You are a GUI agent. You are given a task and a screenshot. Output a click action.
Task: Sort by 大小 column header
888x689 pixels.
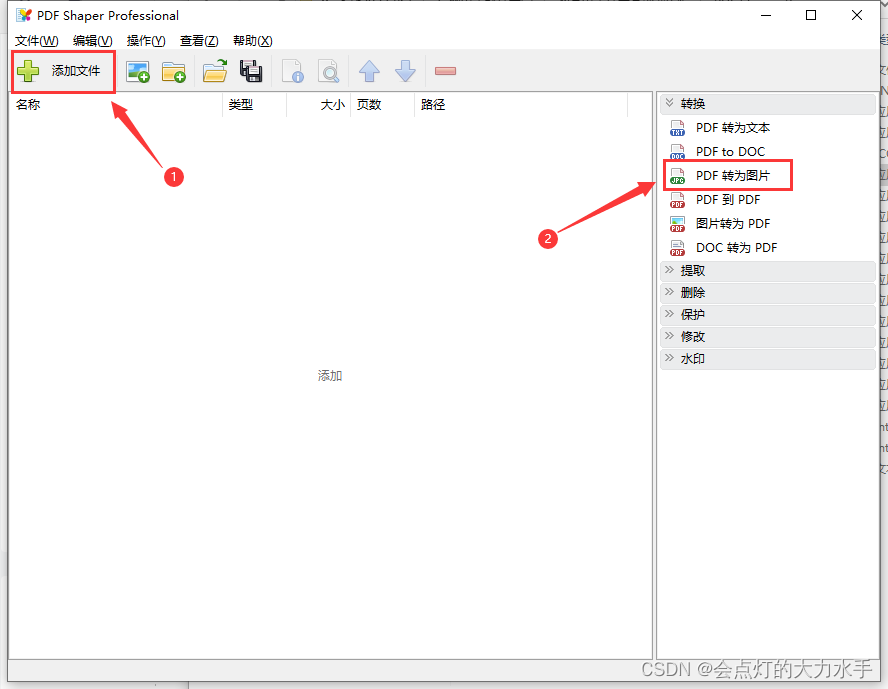pyautogui.click(x=319, y=105)
